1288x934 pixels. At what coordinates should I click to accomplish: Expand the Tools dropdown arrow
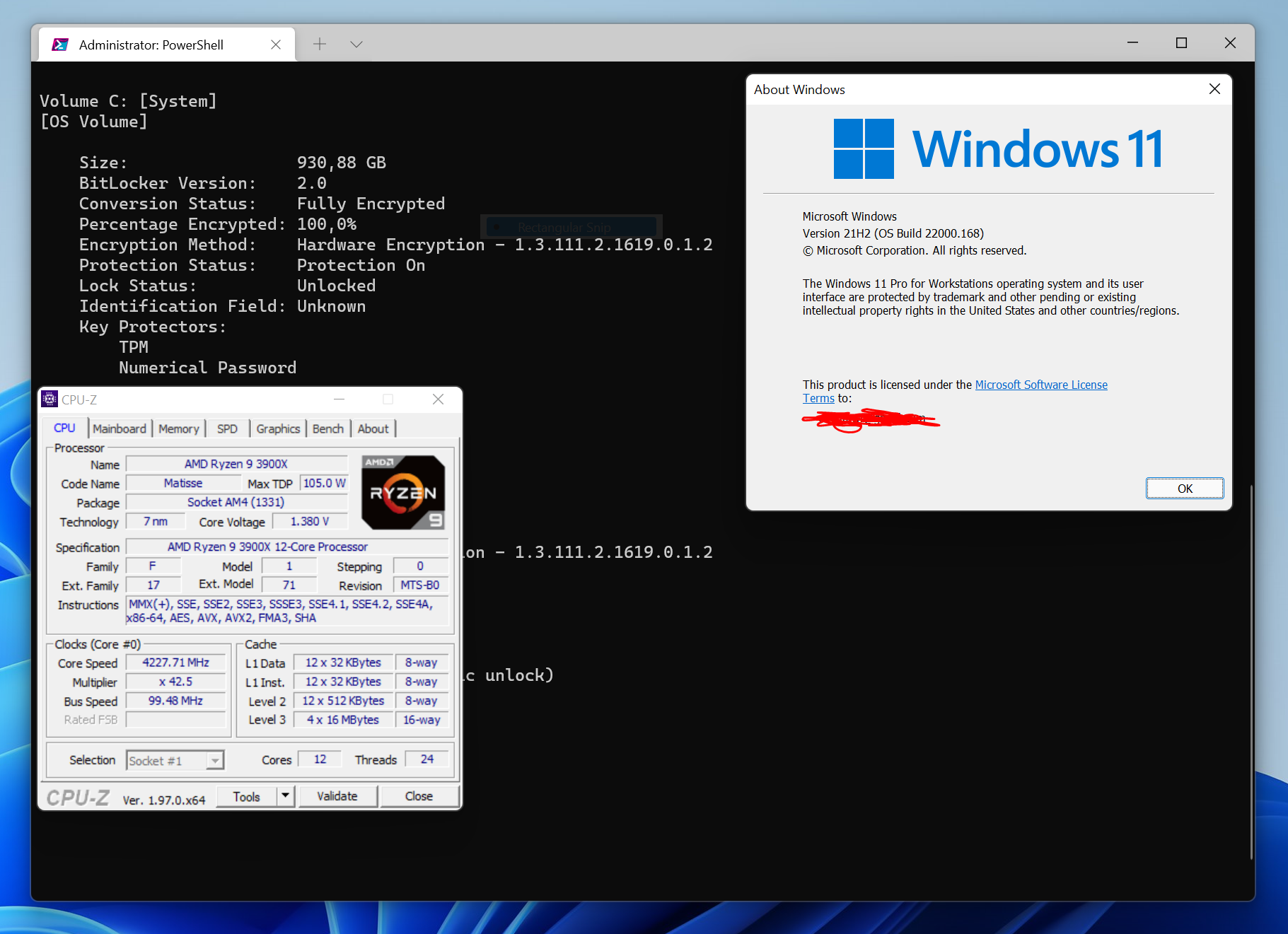click(285, 796)
